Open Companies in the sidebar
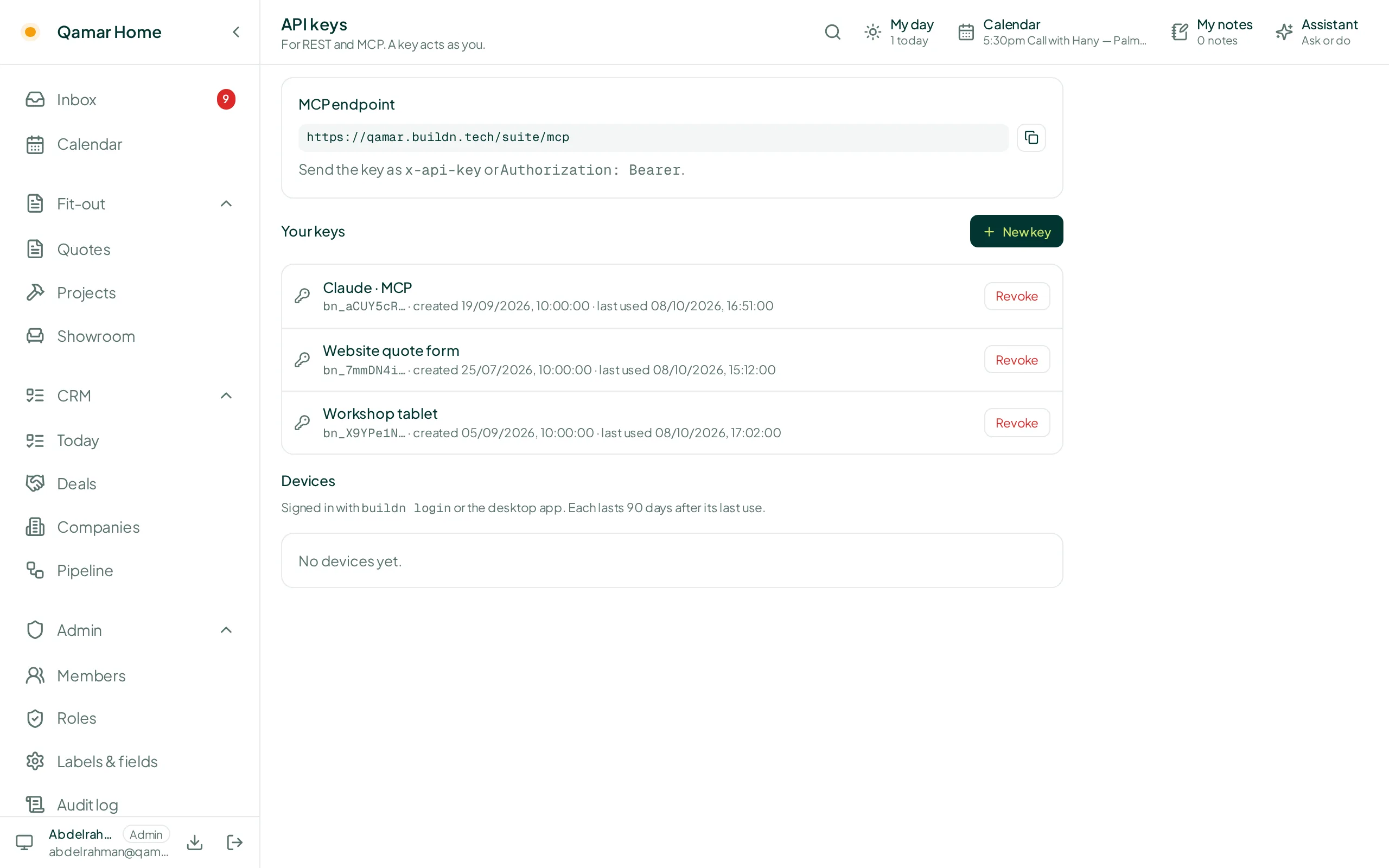The width and height of the screenshot is (1389, 868). point(130,527)
